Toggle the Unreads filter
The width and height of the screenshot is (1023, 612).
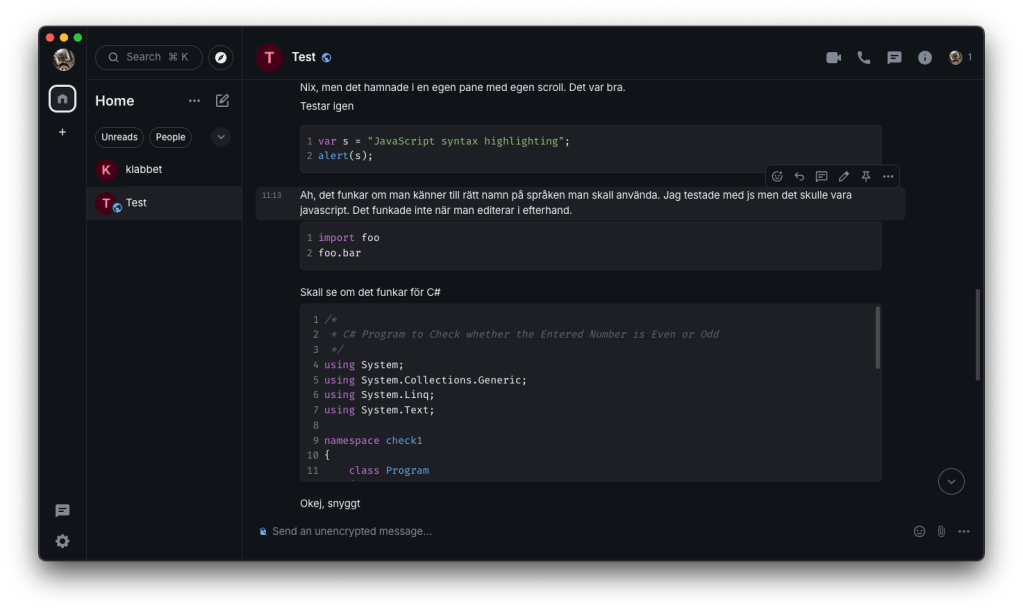pyautogui.click(x=119, y=137)
